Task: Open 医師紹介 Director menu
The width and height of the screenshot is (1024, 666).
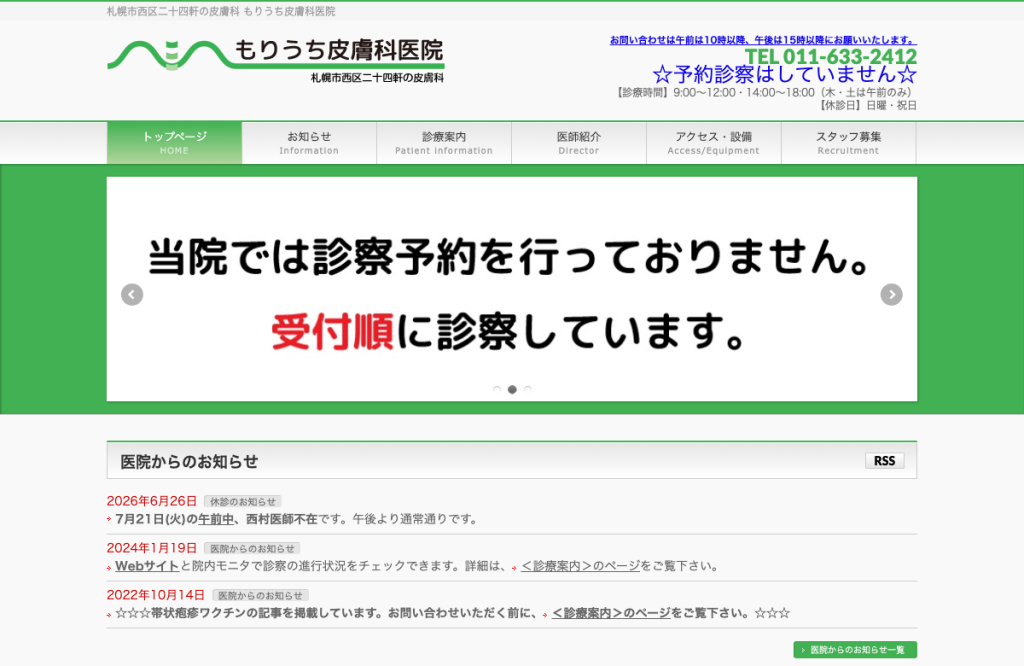Action: click(x=579, y=142)
